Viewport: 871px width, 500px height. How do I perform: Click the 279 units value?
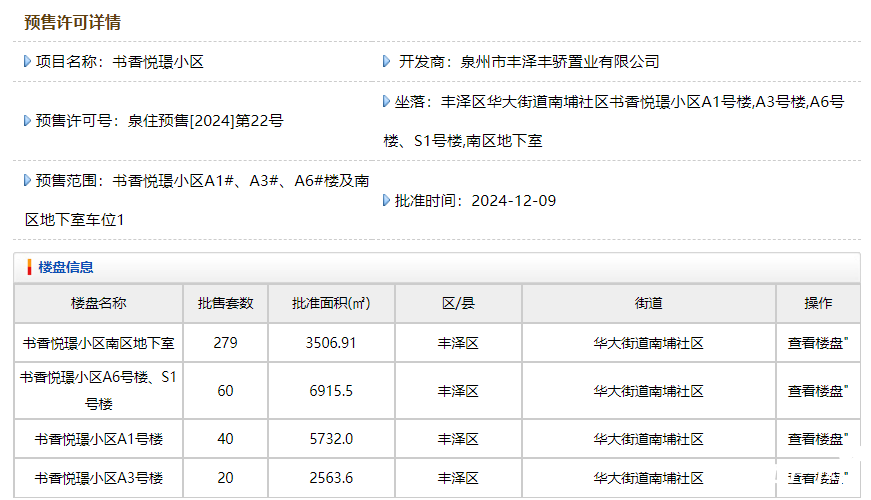(226, 343)
